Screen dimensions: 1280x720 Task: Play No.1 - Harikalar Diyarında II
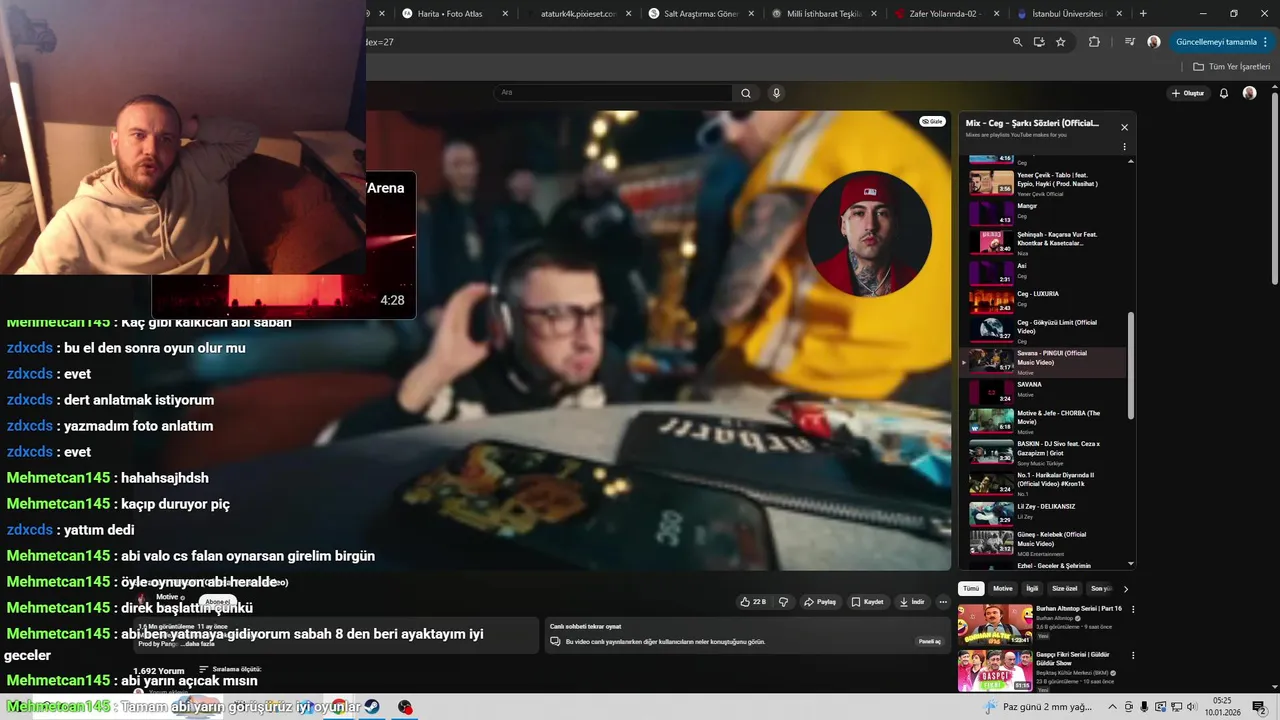(1044, 483)
